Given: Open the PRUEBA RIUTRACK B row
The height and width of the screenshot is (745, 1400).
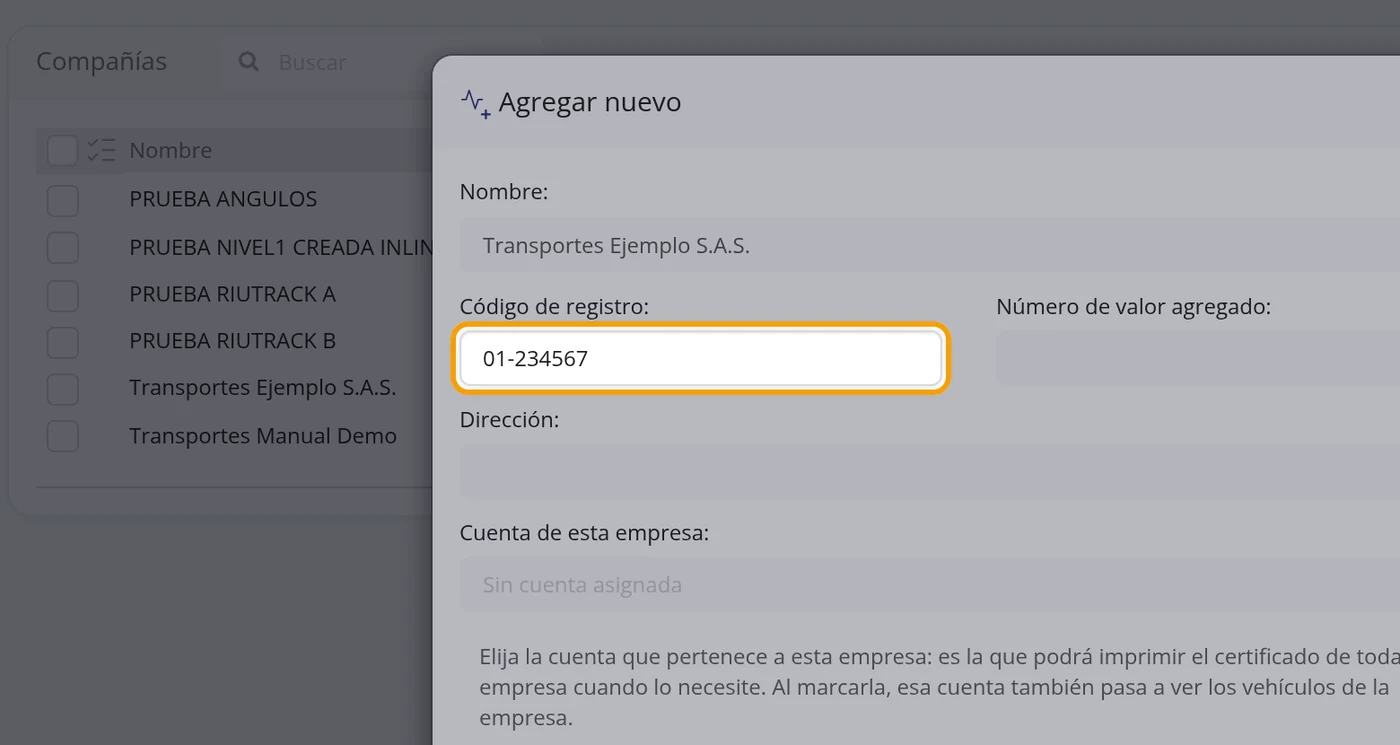Looking at the screenshot, I should (x=232, y=341).
